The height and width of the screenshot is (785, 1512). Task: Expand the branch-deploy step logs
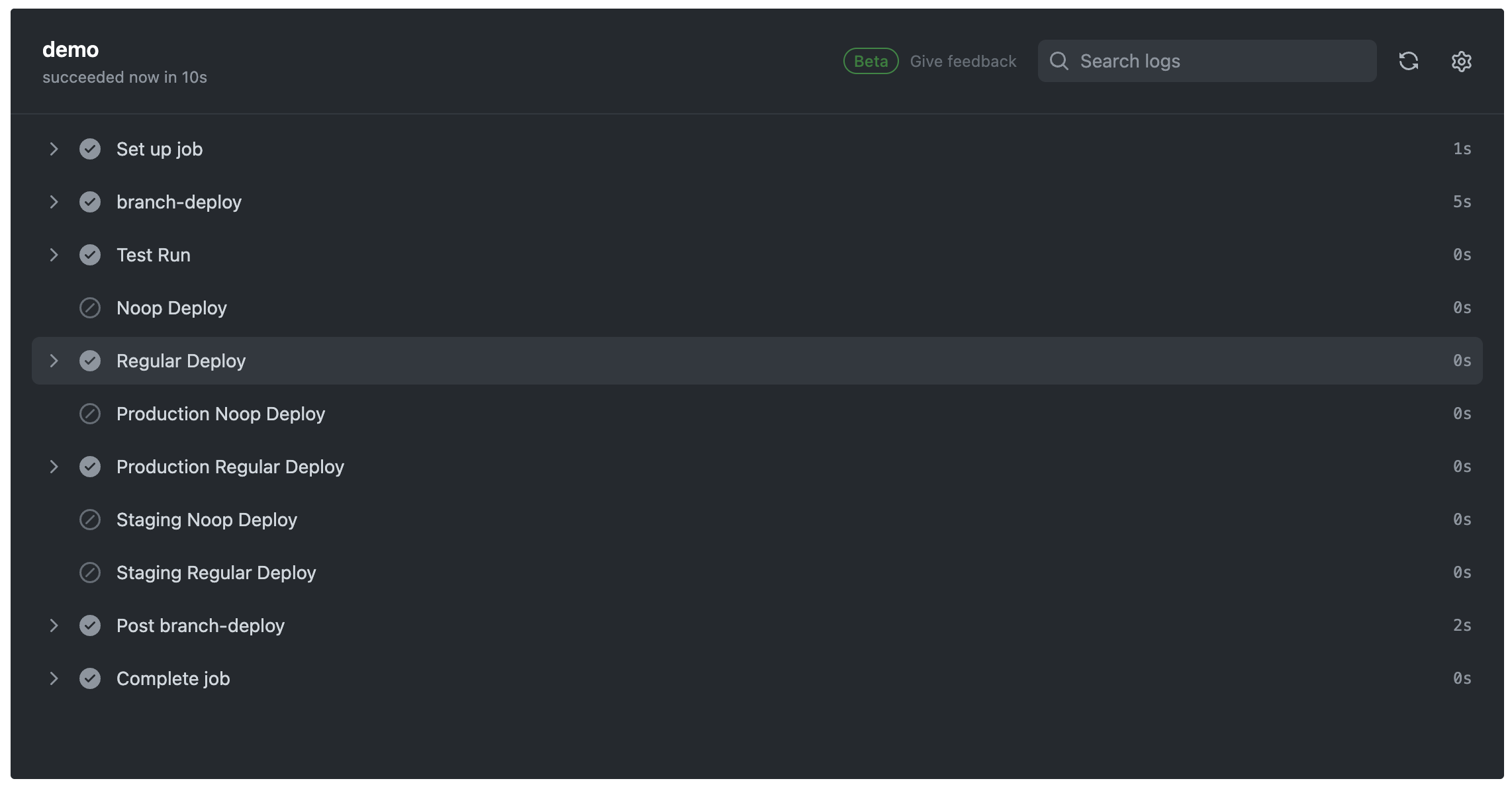(54, 201)
